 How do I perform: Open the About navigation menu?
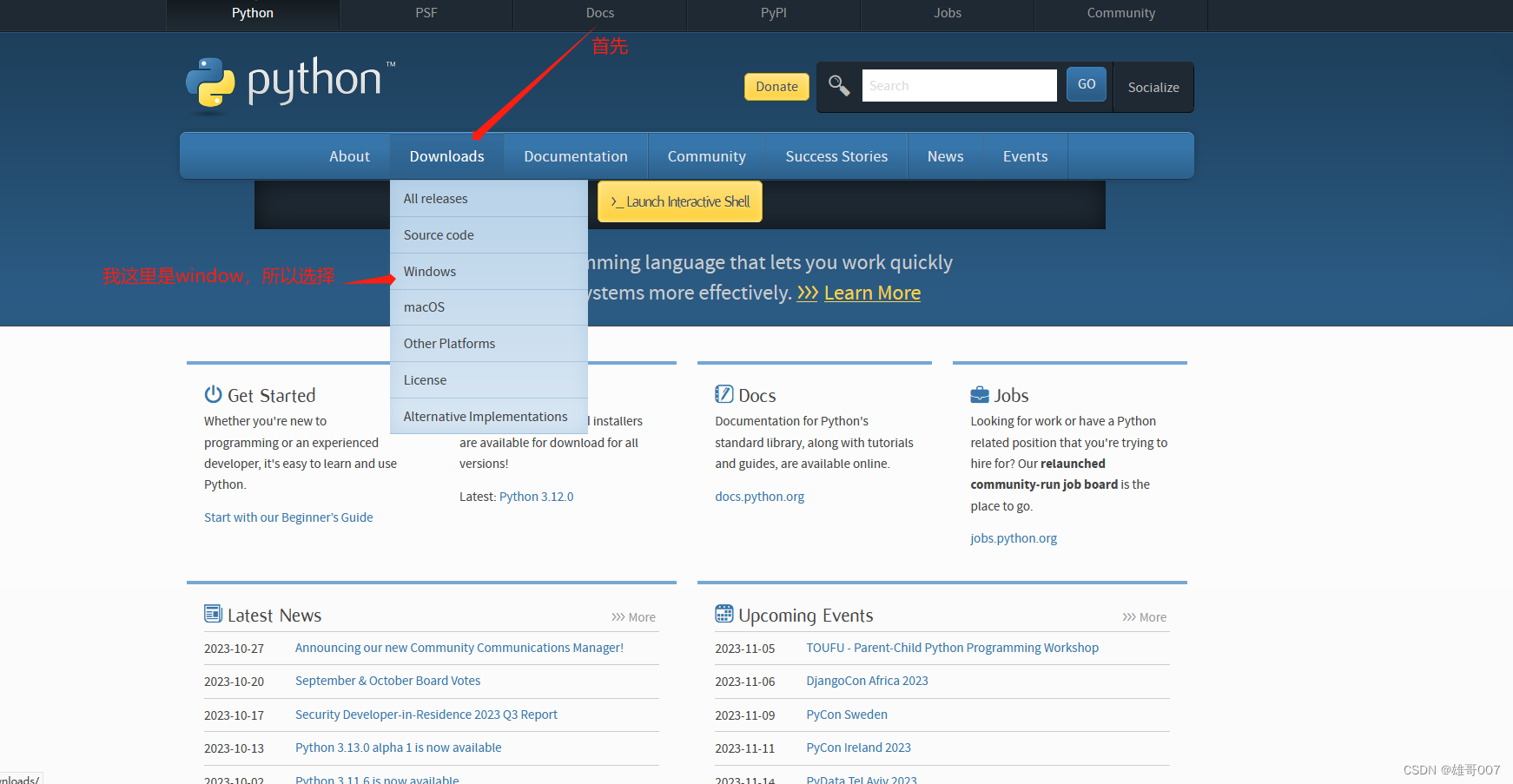[349, 156]
